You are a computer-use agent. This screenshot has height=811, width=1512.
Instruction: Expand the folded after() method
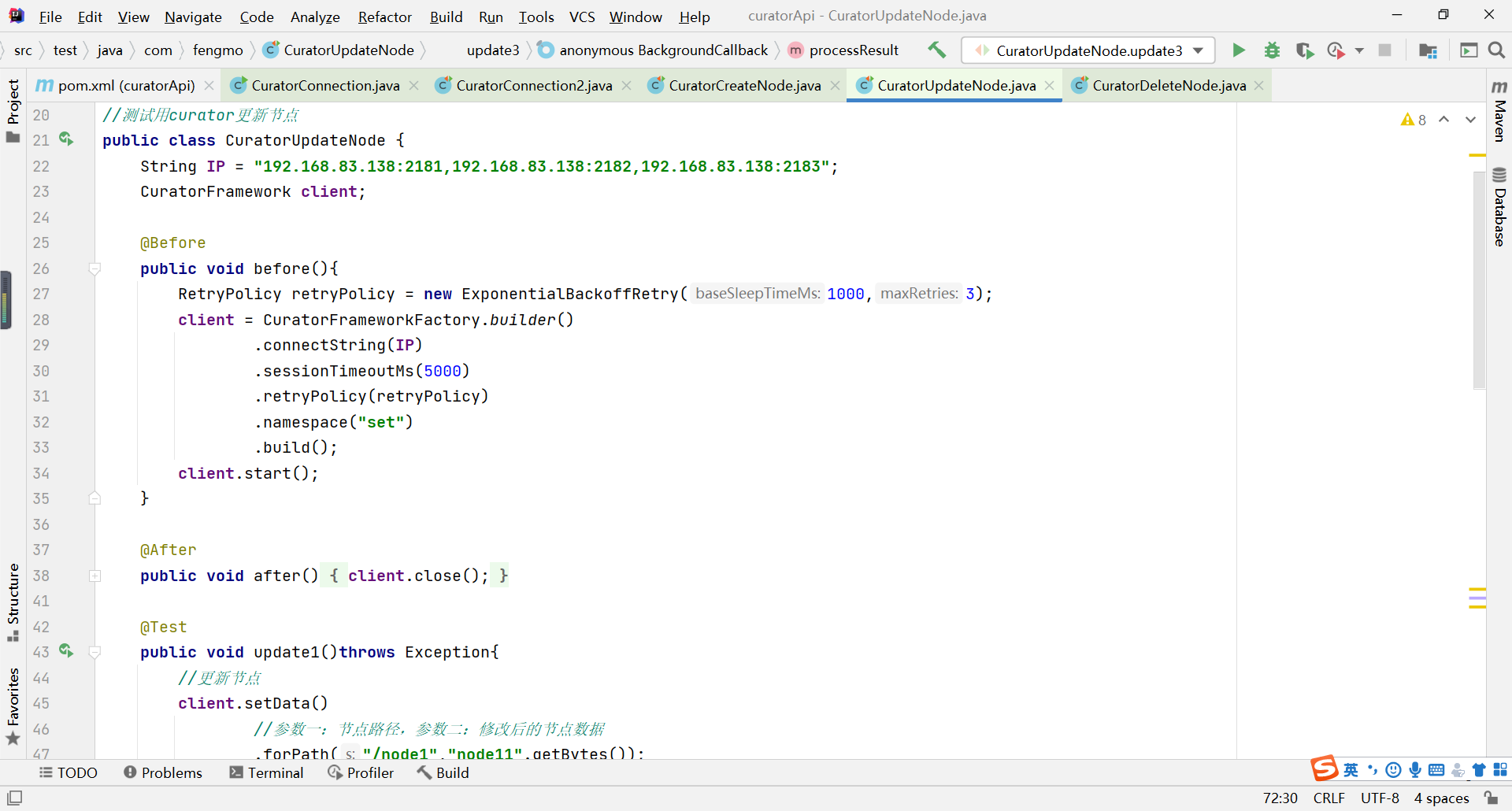pyautogui.click(x=94, y=576)
